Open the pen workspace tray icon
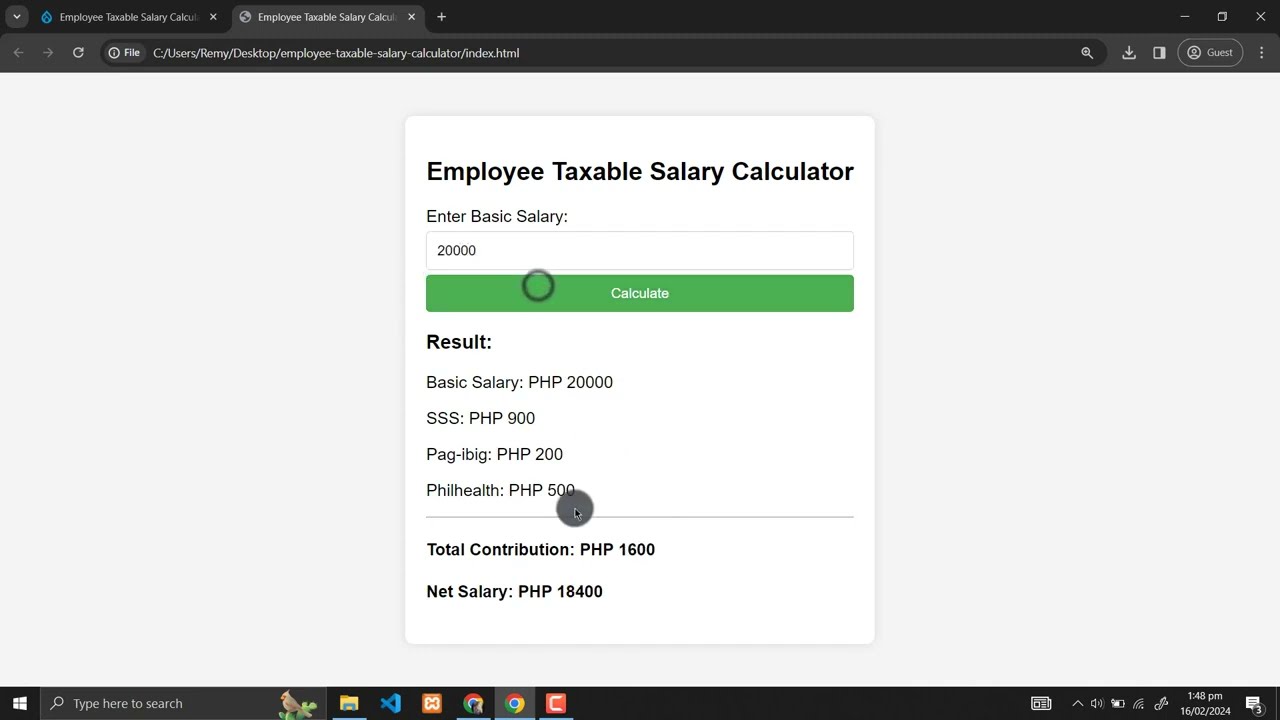Image resolution: width=1280 pixels, height=720 pixels. click(1161, 704)
